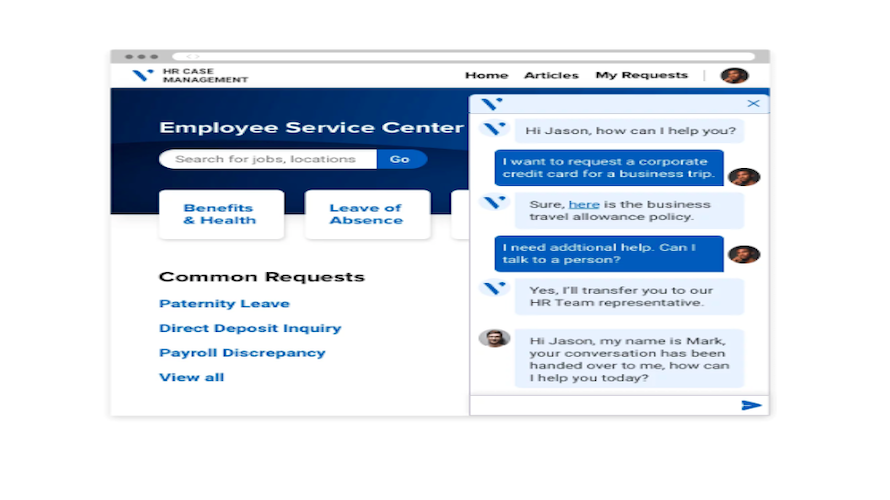
Task: Click bot avatar beside HR Team transfer message
Action: [494, 288]
